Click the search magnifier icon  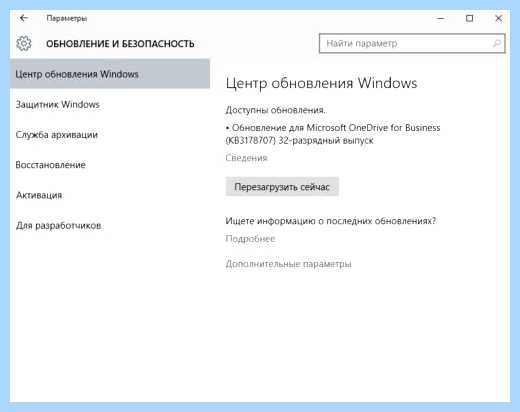(x=496, y=43)
